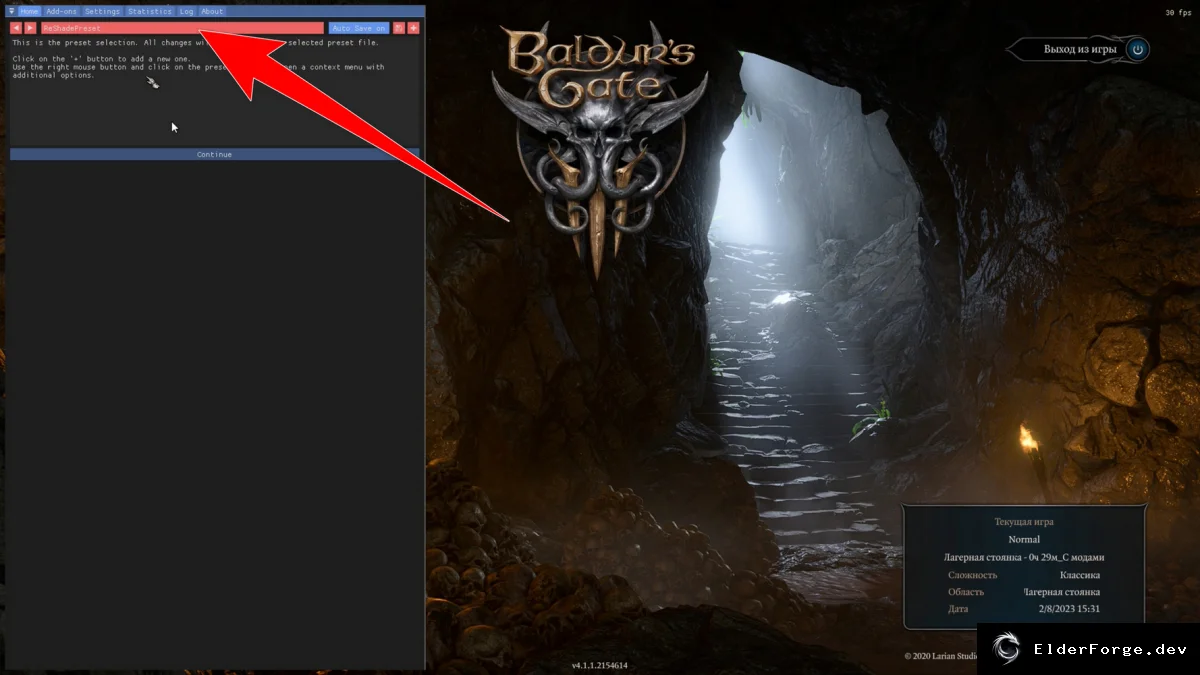
Task: Open the Home tab
Action: (x=29, y=11)
